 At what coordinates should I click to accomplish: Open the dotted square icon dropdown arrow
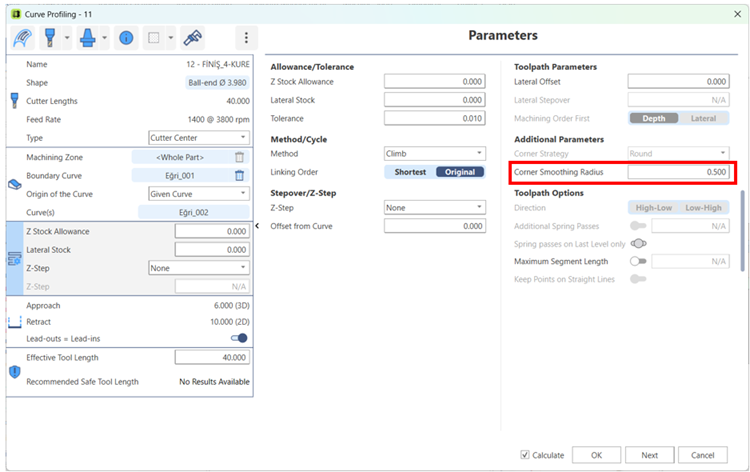pyautogui.click(x=170, y=38)
